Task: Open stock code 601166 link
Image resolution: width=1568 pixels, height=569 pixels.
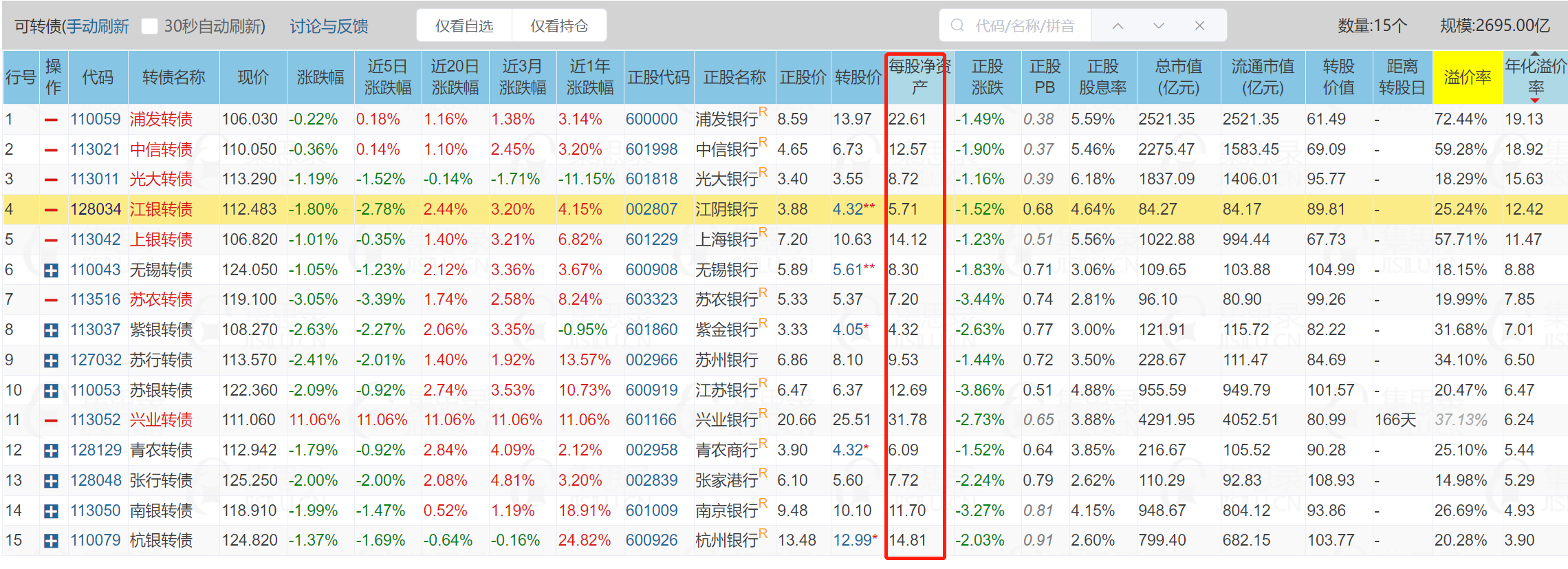Action: [x=651, y=420]
